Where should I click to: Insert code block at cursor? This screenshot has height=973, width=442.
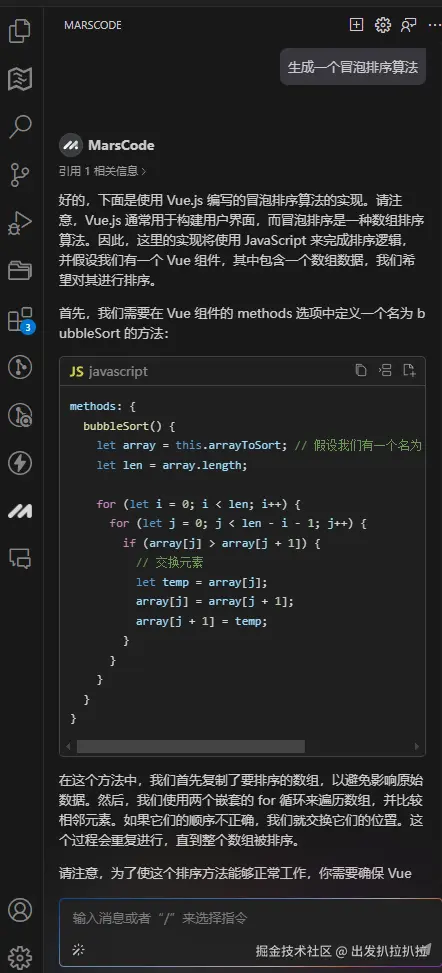[x=385, y=370]
